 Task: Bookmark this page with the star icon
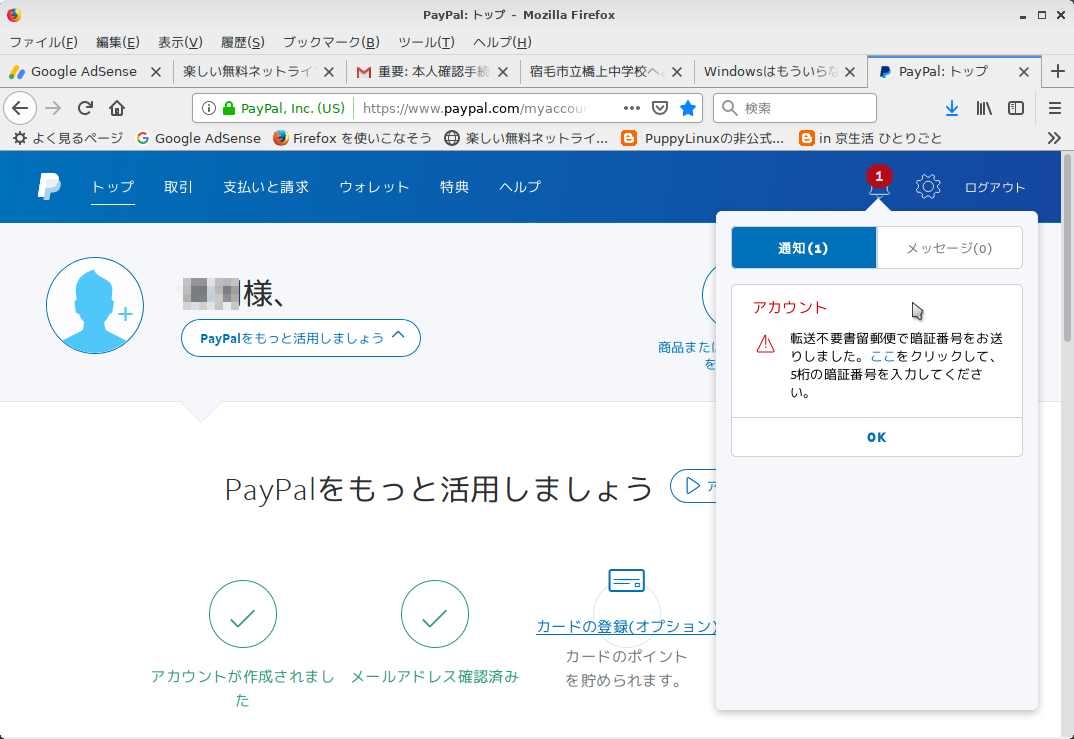tap(688, 108)
